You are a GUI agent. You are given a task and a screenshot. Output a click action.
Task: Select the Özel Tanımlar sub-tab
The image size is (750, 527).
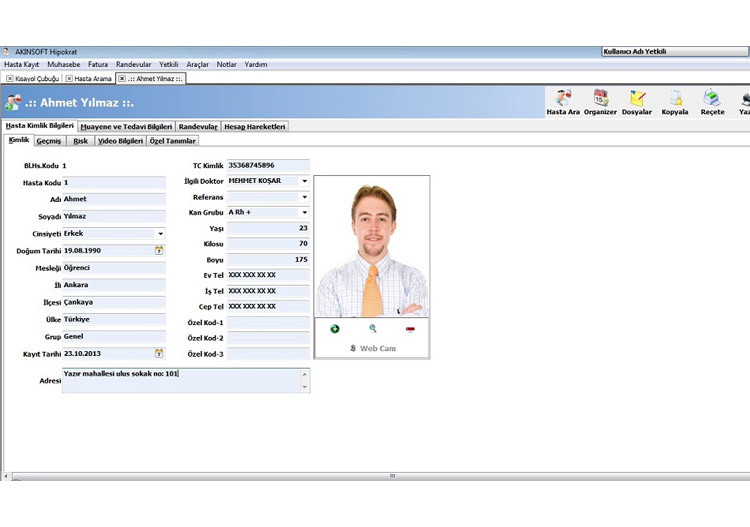[x=173, y=141]
